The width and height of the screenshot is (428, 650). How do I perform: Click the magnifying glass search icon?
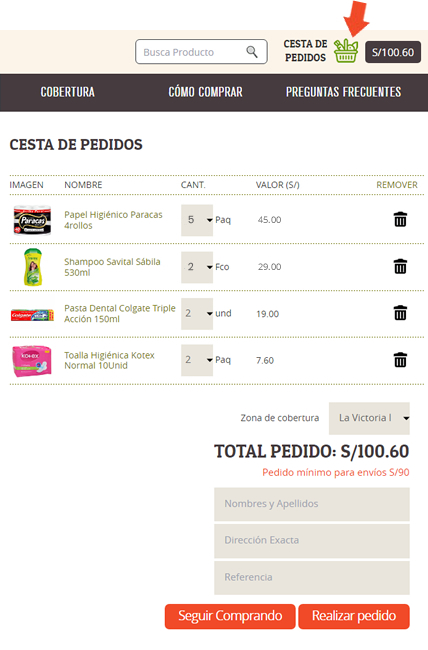[x=252, y=52]
